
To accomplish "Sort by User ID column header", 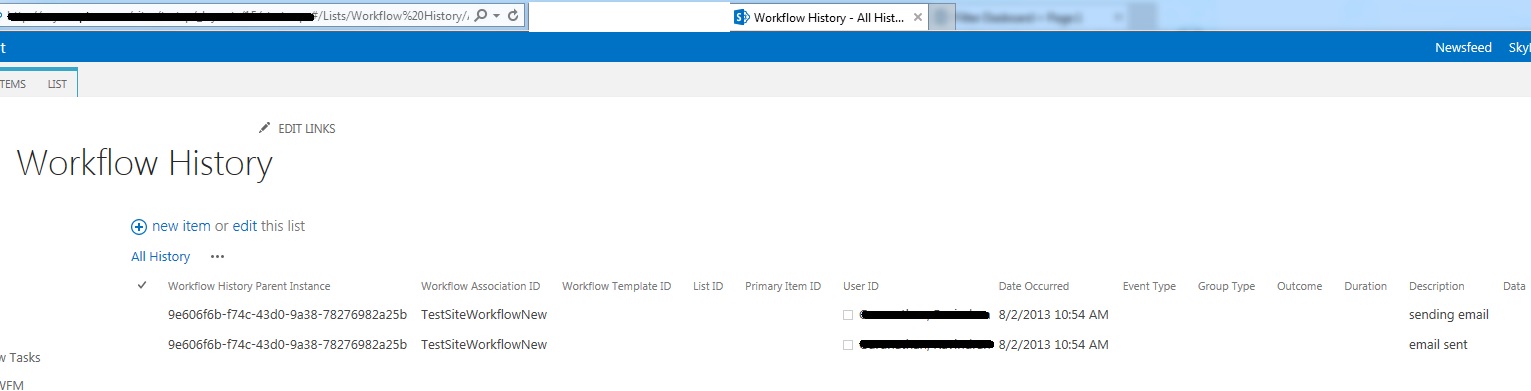I will pyautogui.click(x=861, y=287).
